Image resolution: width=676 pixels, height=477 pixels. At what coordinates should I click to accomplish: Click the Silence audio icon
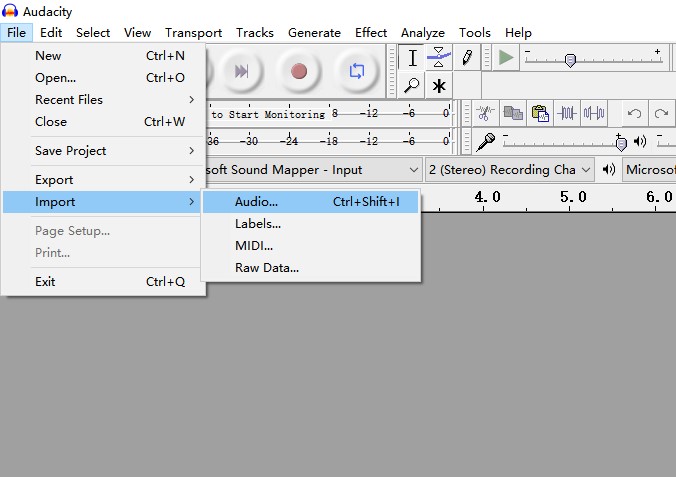594,113
